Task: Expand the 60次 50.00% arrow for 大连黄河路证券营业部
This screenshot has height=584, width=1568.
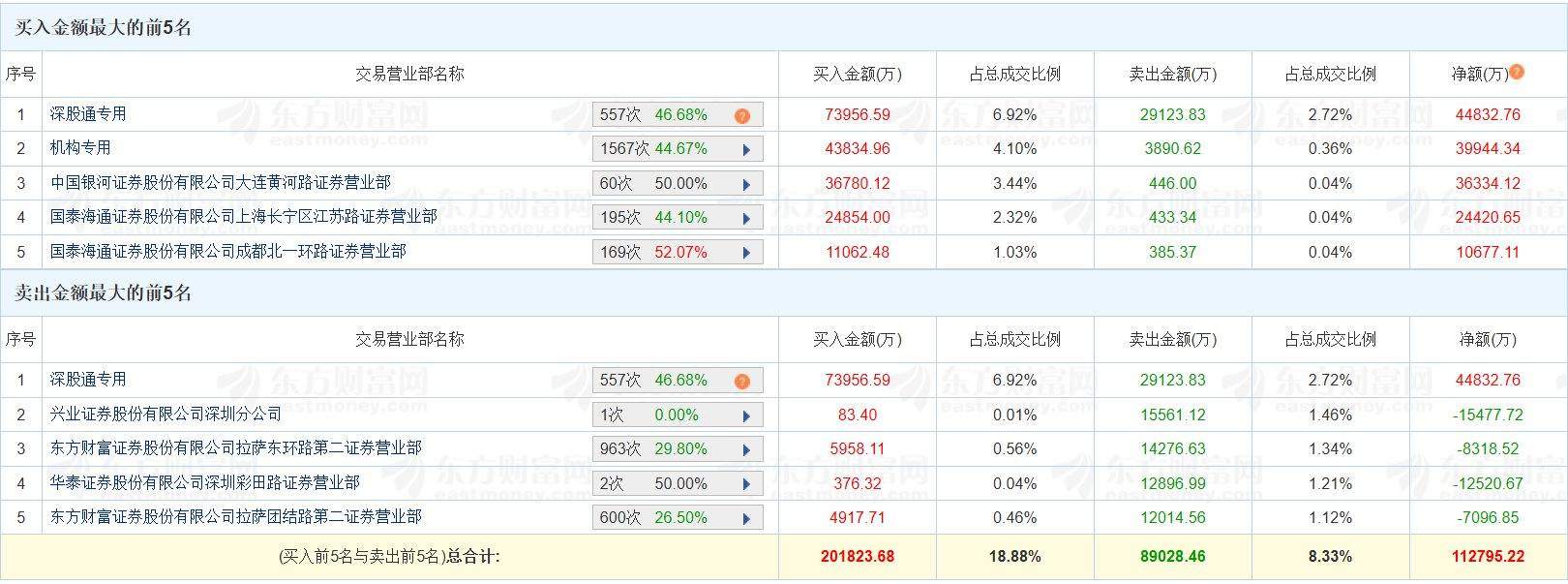Action: (x=746, y=184)
